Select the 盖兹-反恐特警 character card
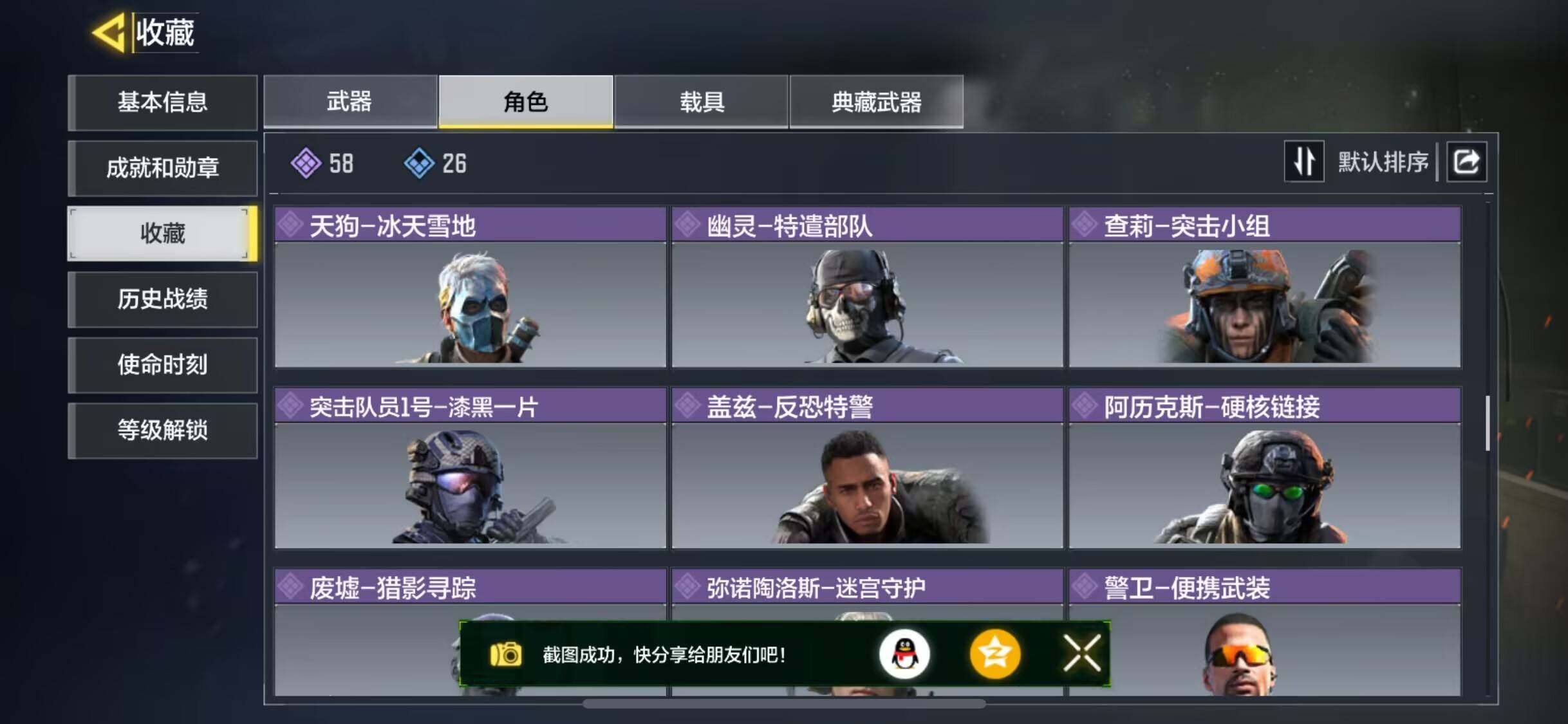 (x=868, y=468)
